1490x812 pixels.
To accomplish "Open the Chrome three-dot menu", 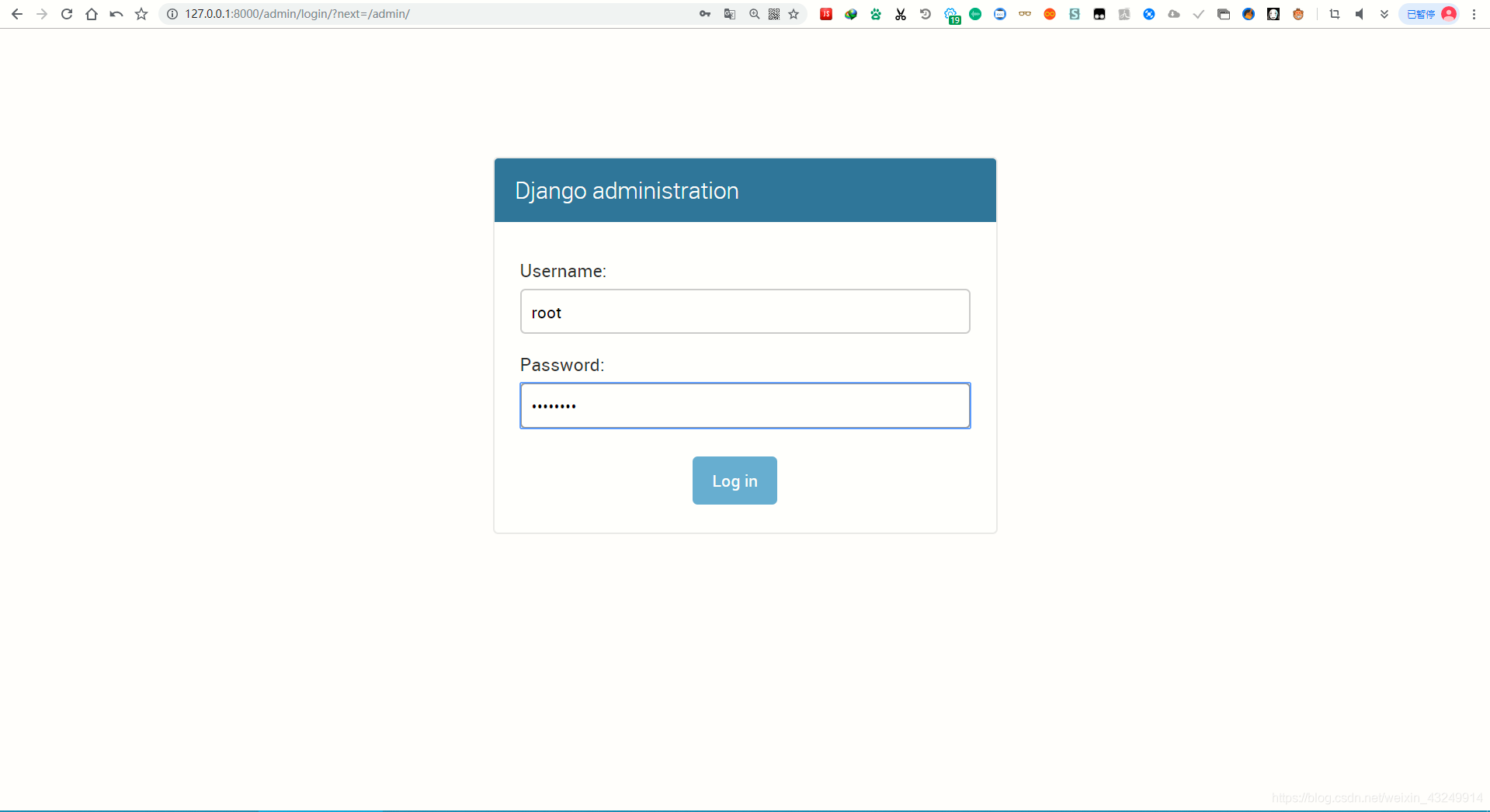I will (1474, 14).
